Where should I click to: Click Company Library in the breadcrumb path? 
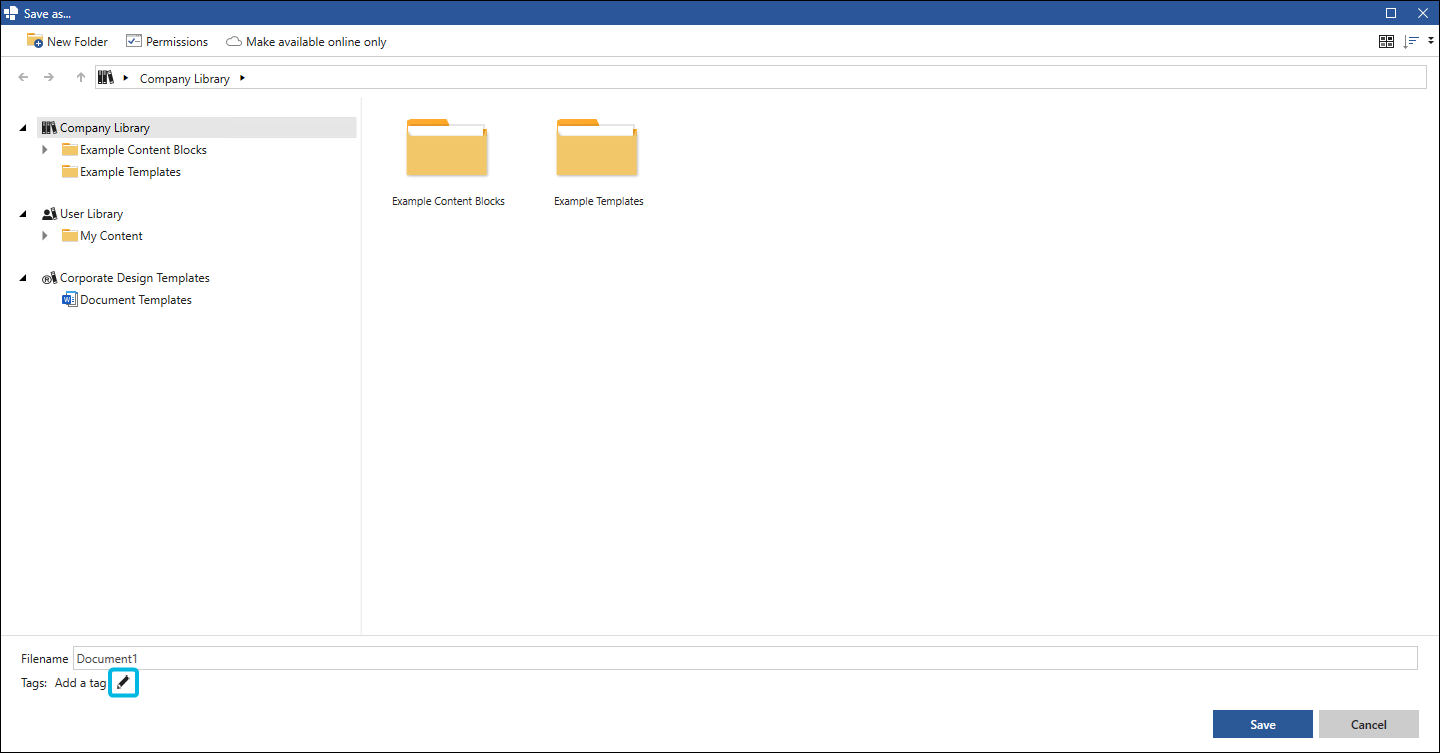point(185,79)
